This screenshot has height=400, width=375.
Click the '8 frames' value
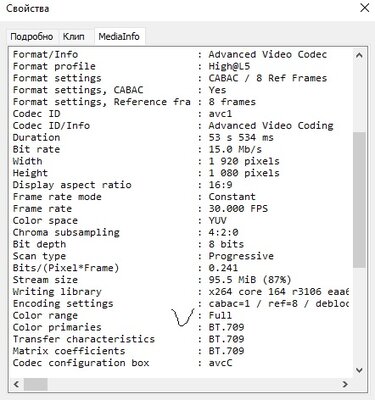(232, 102)
